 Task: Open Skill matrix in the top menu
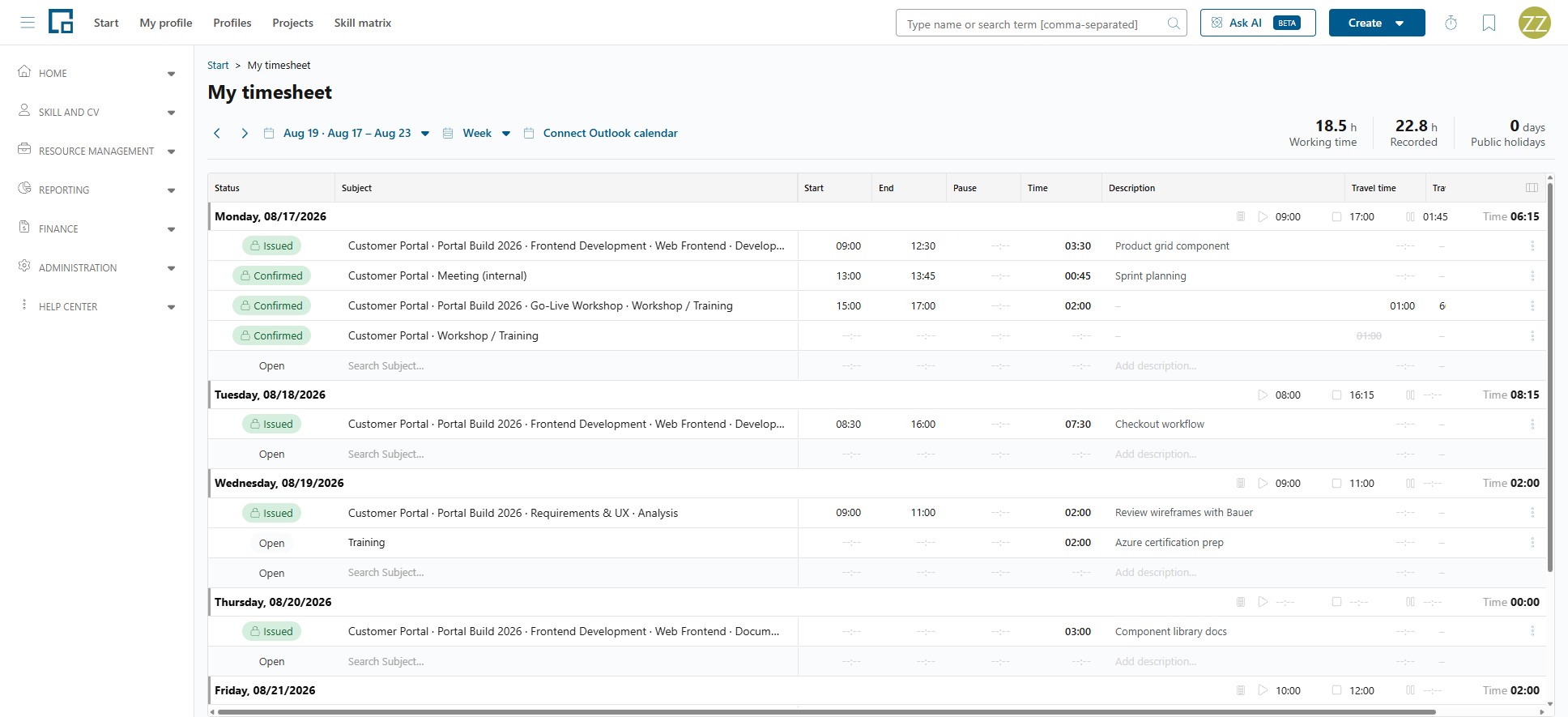pos(363,23)
